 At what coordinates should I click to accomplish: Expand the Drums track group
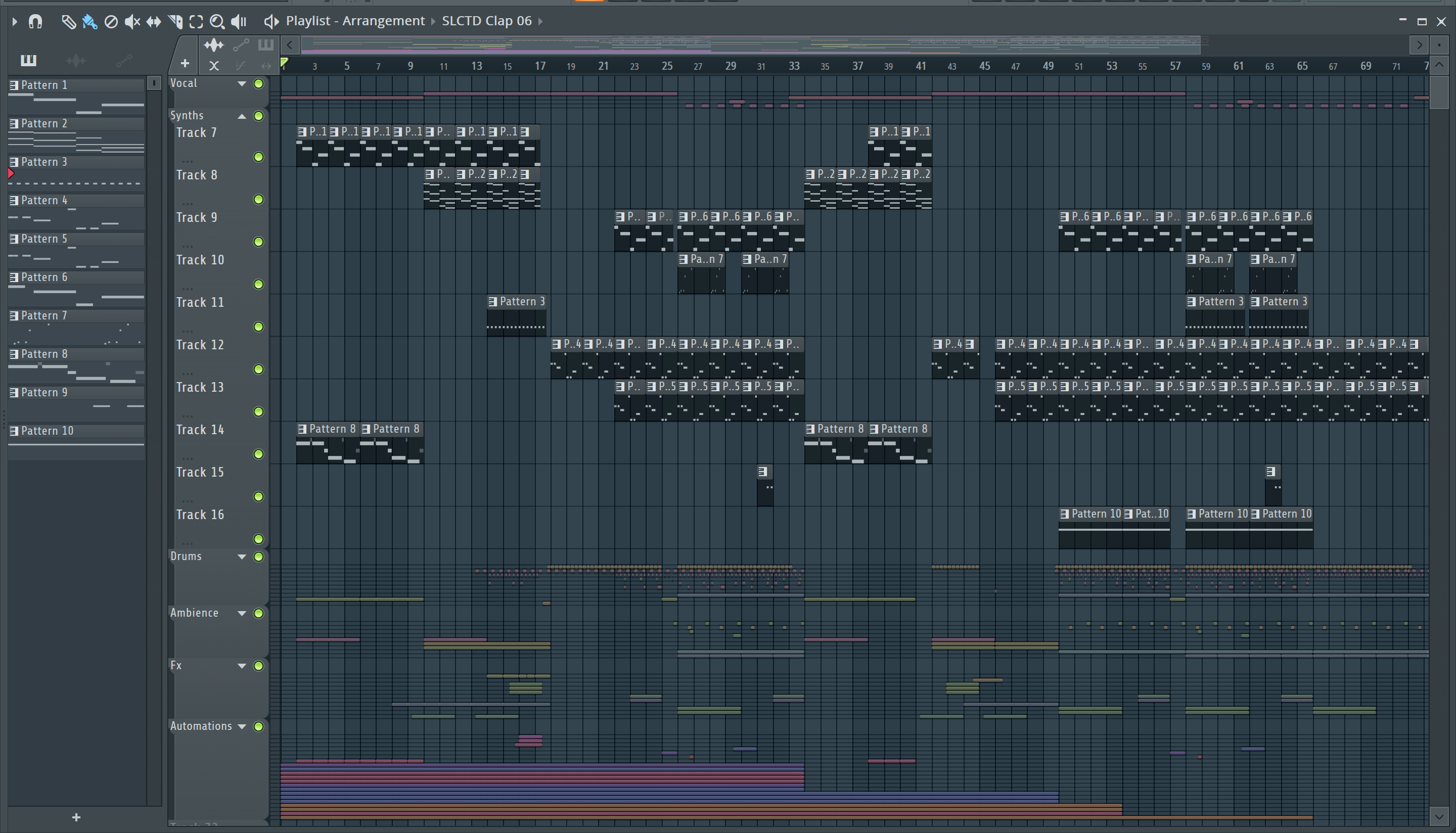pyautogui.click(x=242, y=557)
